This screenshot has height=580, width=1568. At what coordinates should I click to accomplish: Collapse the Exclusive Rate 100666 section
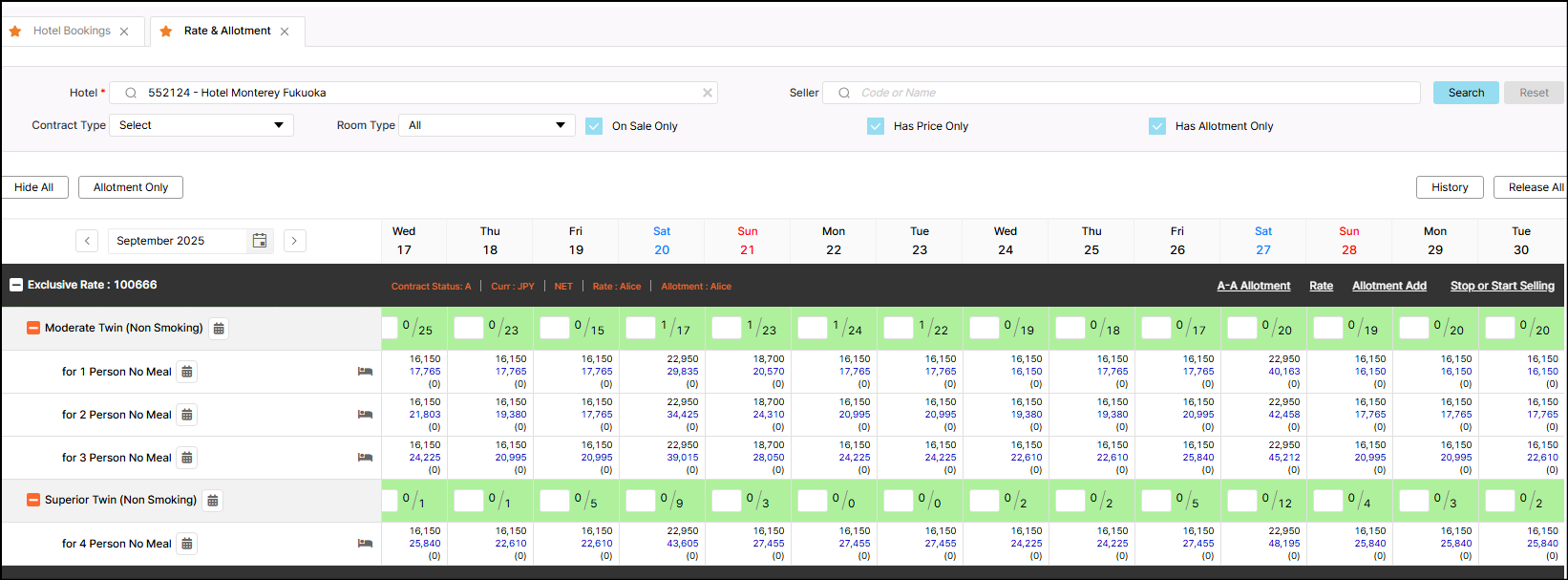coord(16,285)
